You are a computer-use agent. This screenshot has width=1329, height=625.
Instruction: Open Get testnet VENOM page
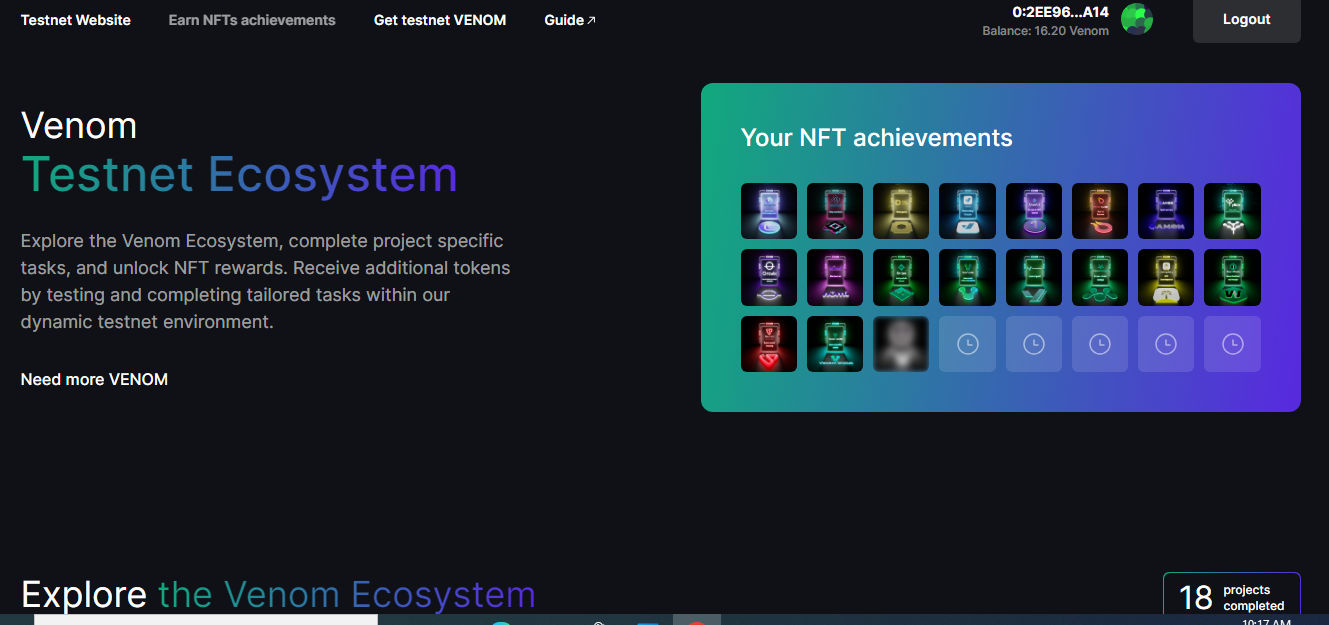[440, 20]
